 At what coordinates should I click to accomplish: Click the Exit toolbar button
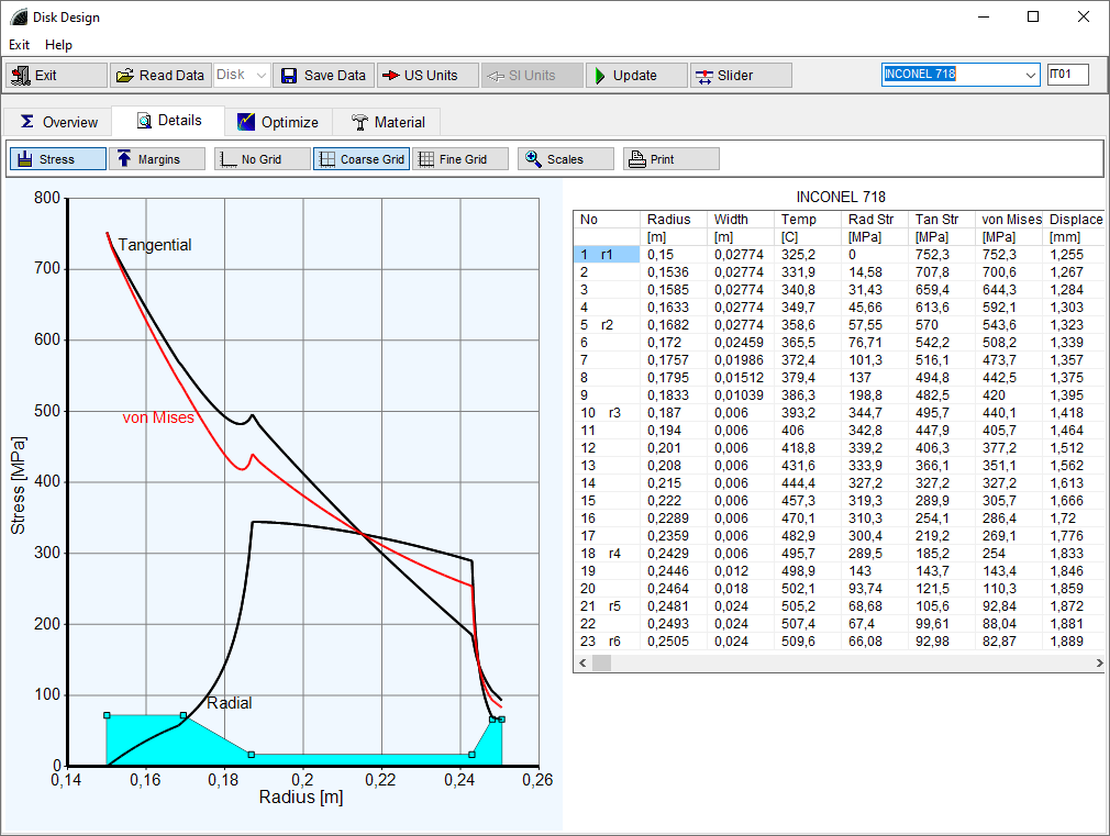pyautogui.click(x=57, y=75)
